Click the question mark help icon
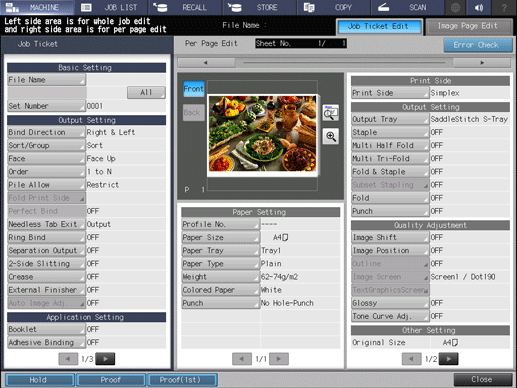The width and height of the screenshot is (517, 388). (504, 7)
